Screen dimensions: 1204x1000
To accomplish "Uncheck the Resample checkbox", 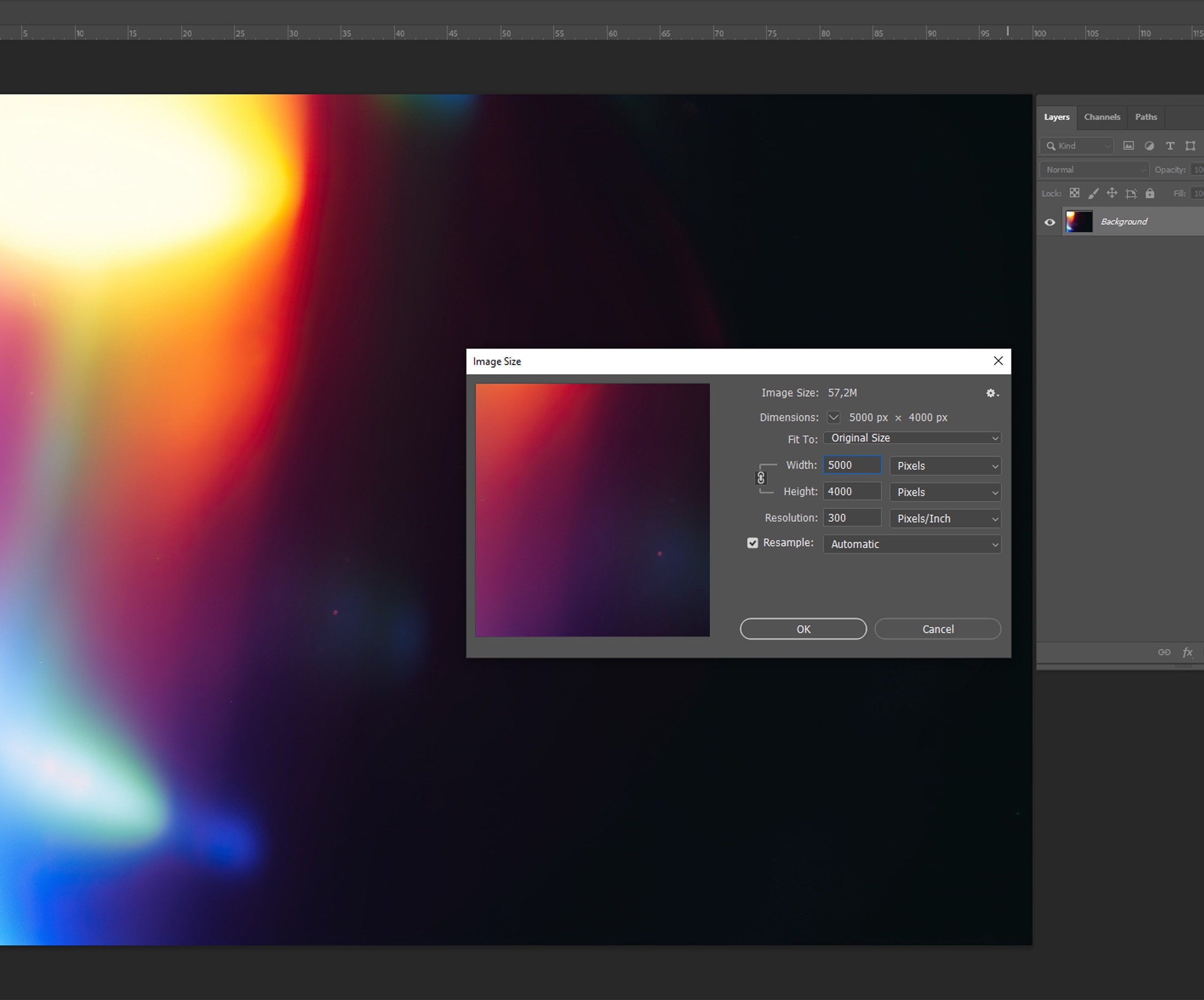I will [x=753, y=543].
